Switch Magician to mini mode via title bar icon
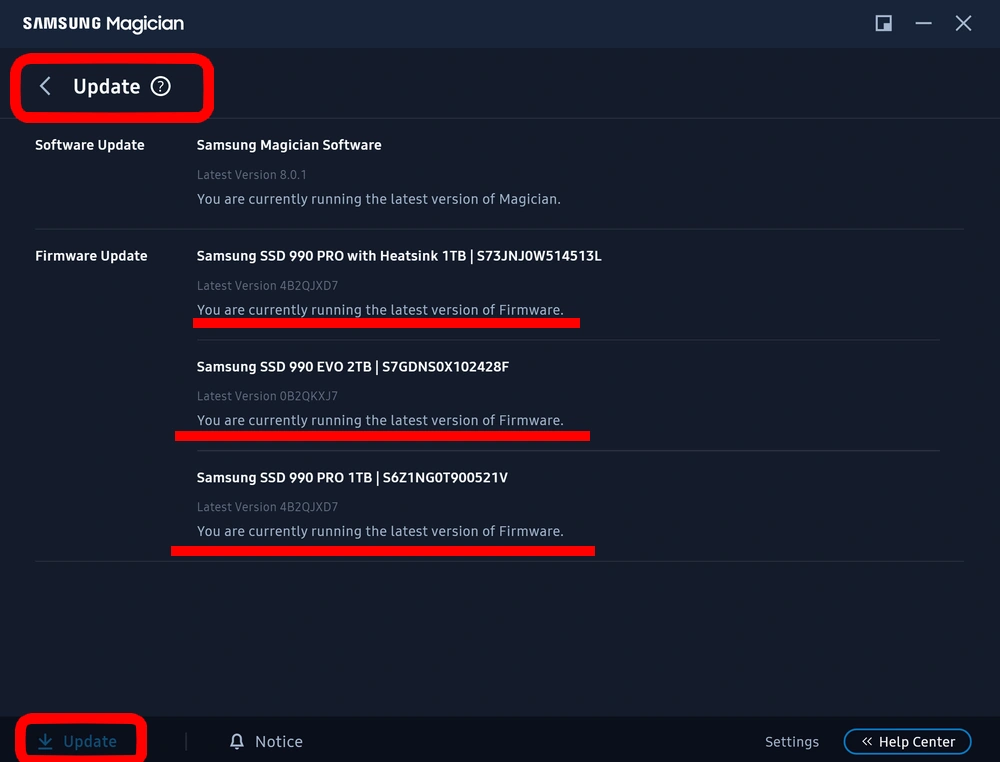The height and width of the screenshot is (762, 1000). 883,24
